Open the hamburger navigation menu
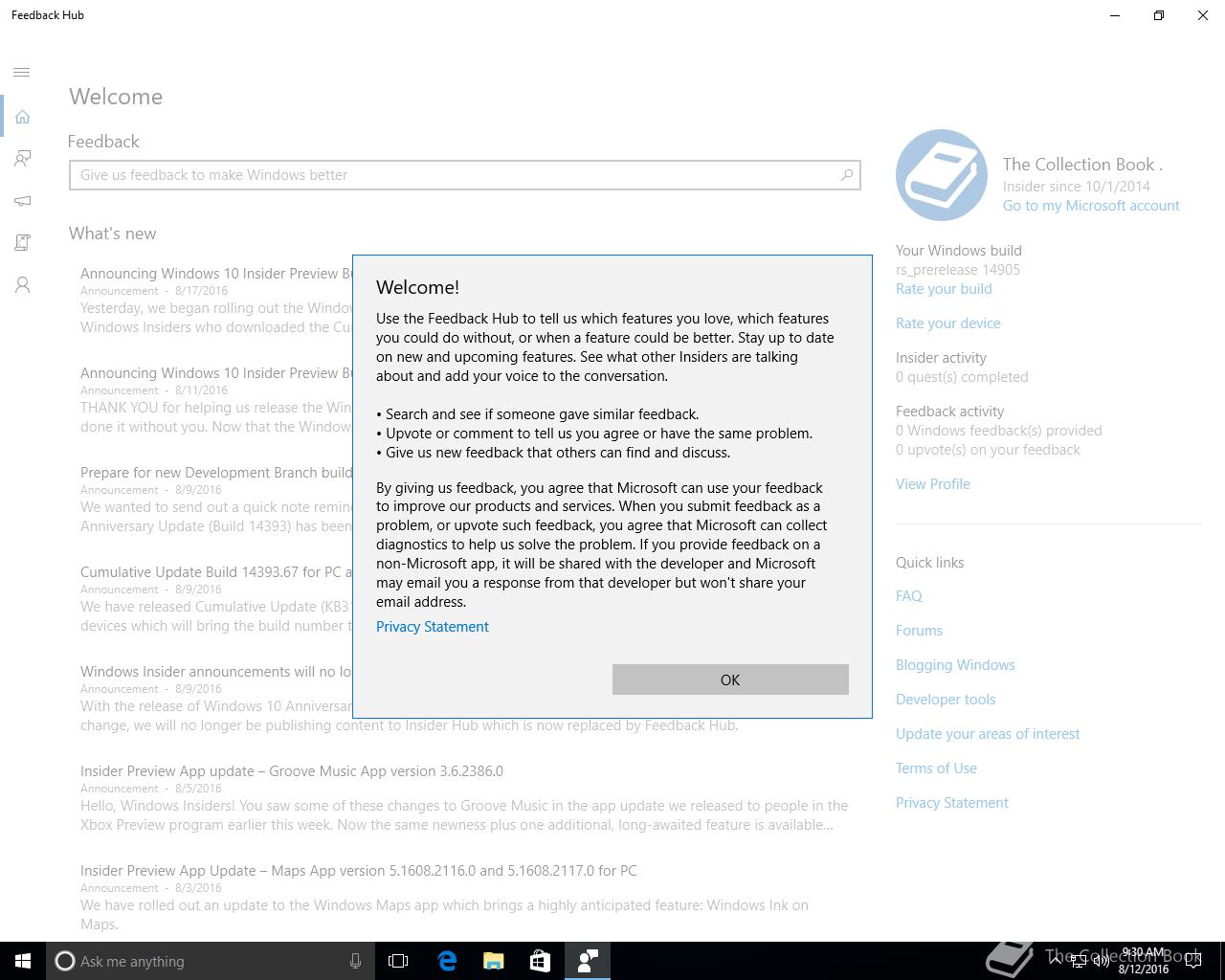Image resolution: width=1225 pixels, height=980 pixels. pyautogui.click(x=22, y=73)
